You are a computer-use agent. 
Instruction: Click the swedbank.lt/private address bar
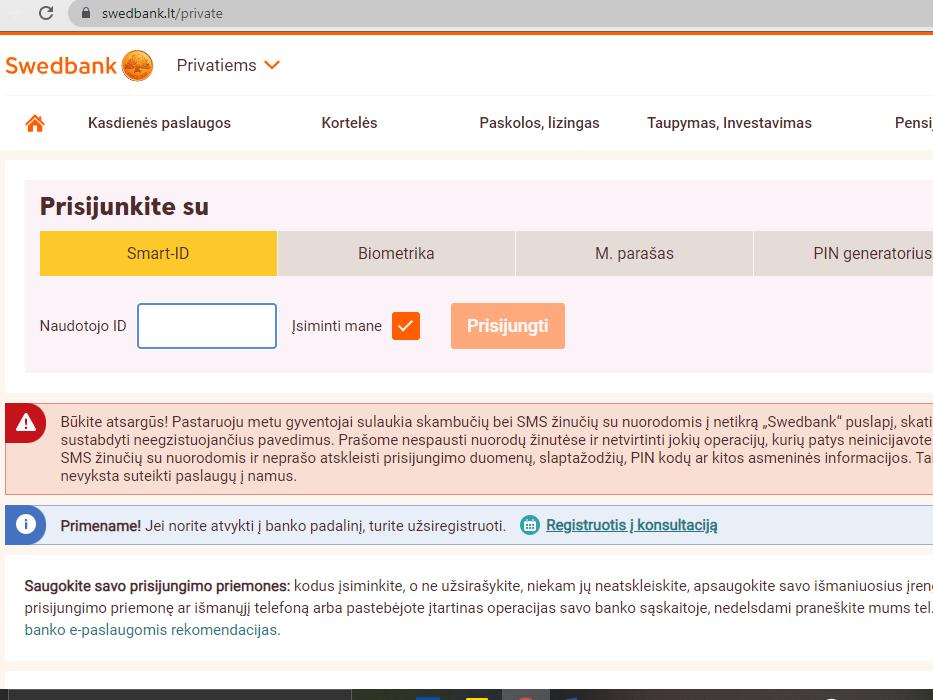click(500, 13)
